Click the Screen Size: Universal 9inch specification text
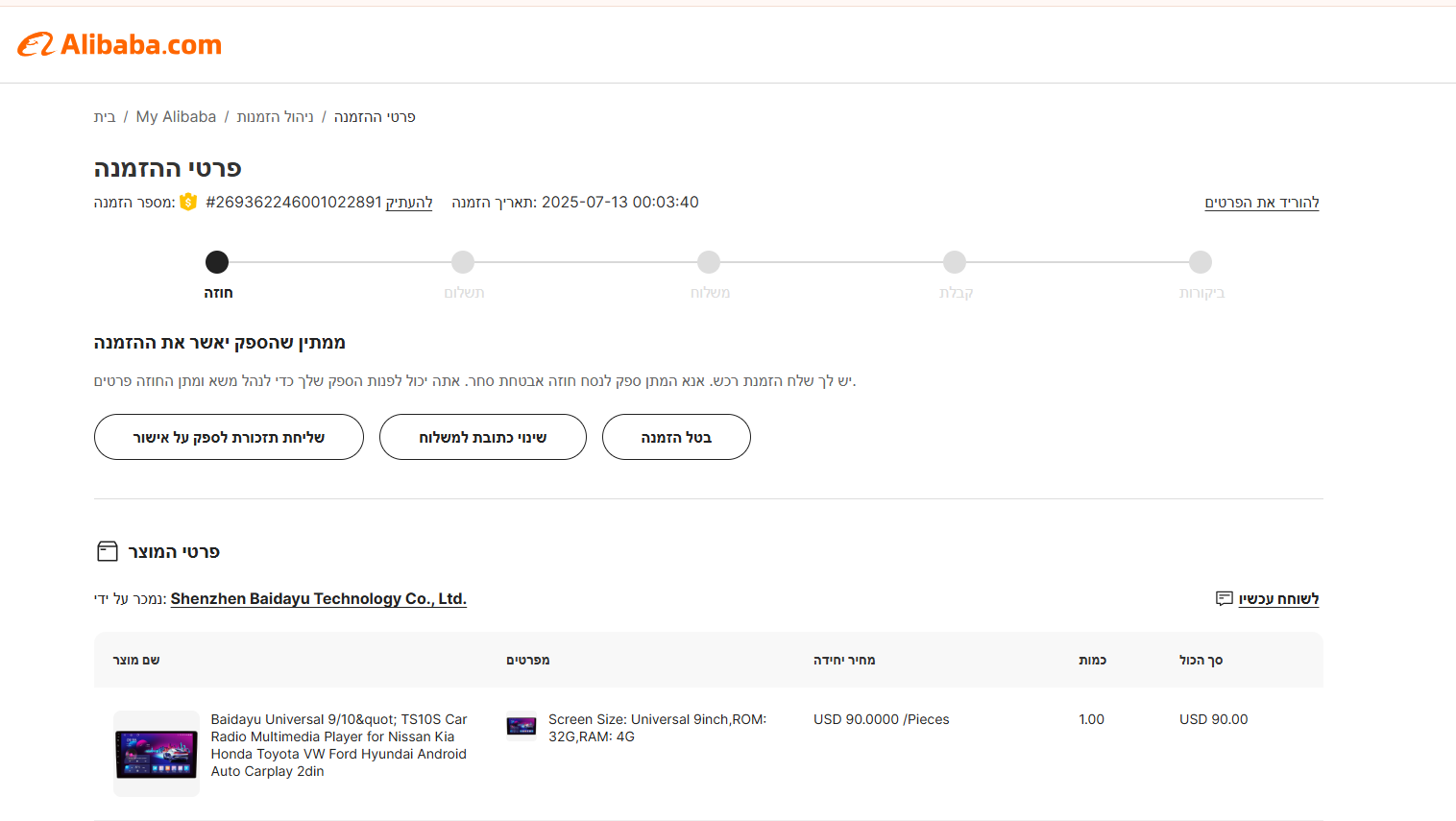 pyautogui.click(x=657, y=728)
